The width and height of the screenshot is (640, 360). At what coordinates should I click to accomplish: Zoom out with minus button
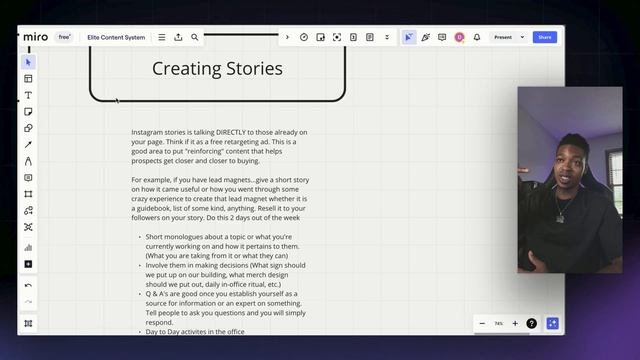coord(482,323)
